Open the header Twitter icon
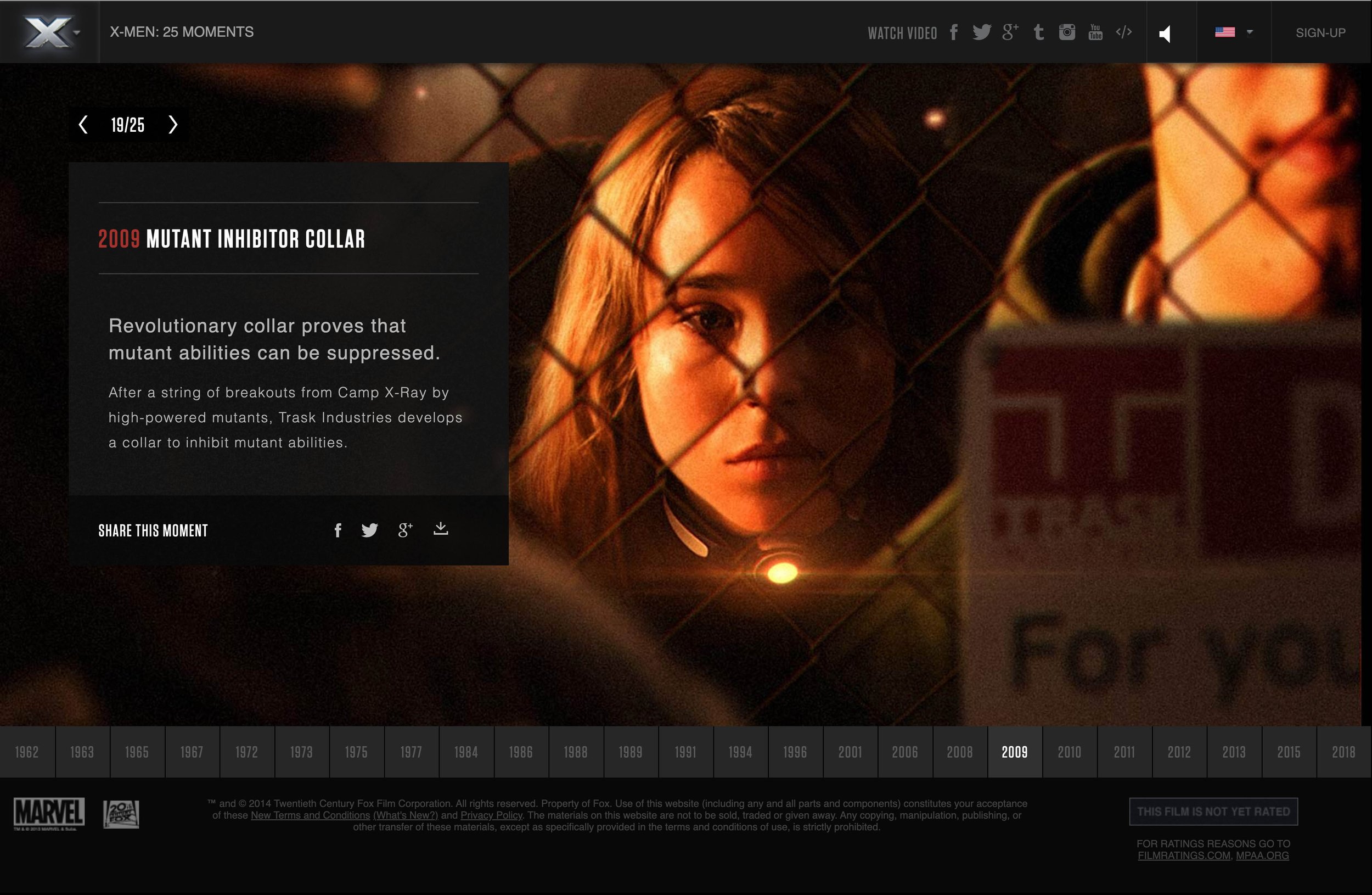Image resolution: width=1372 pixels, height=895 pixels. [x=982, y=32]
